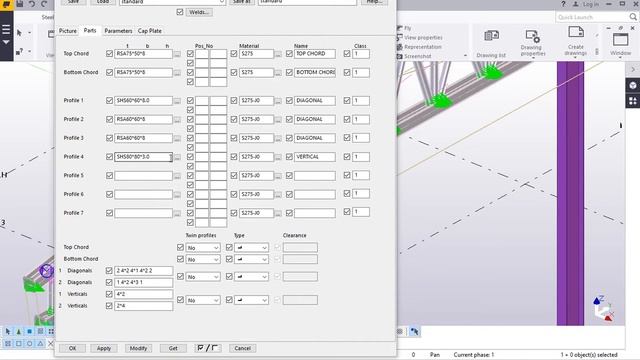Click the Fly tool icon
640x360 pixels.
[400, 28]
